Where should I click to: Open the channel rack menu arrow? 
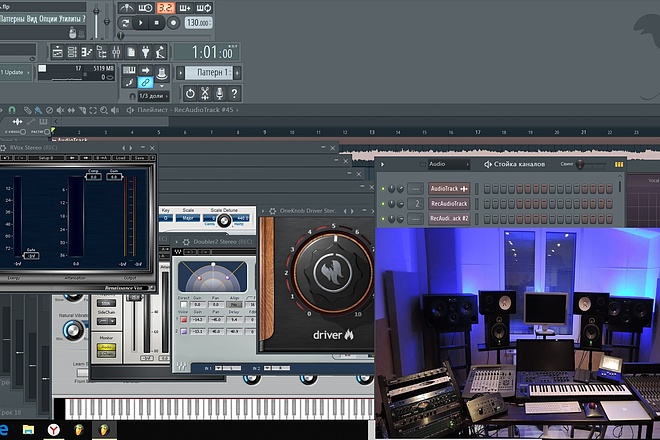(382, 165)
